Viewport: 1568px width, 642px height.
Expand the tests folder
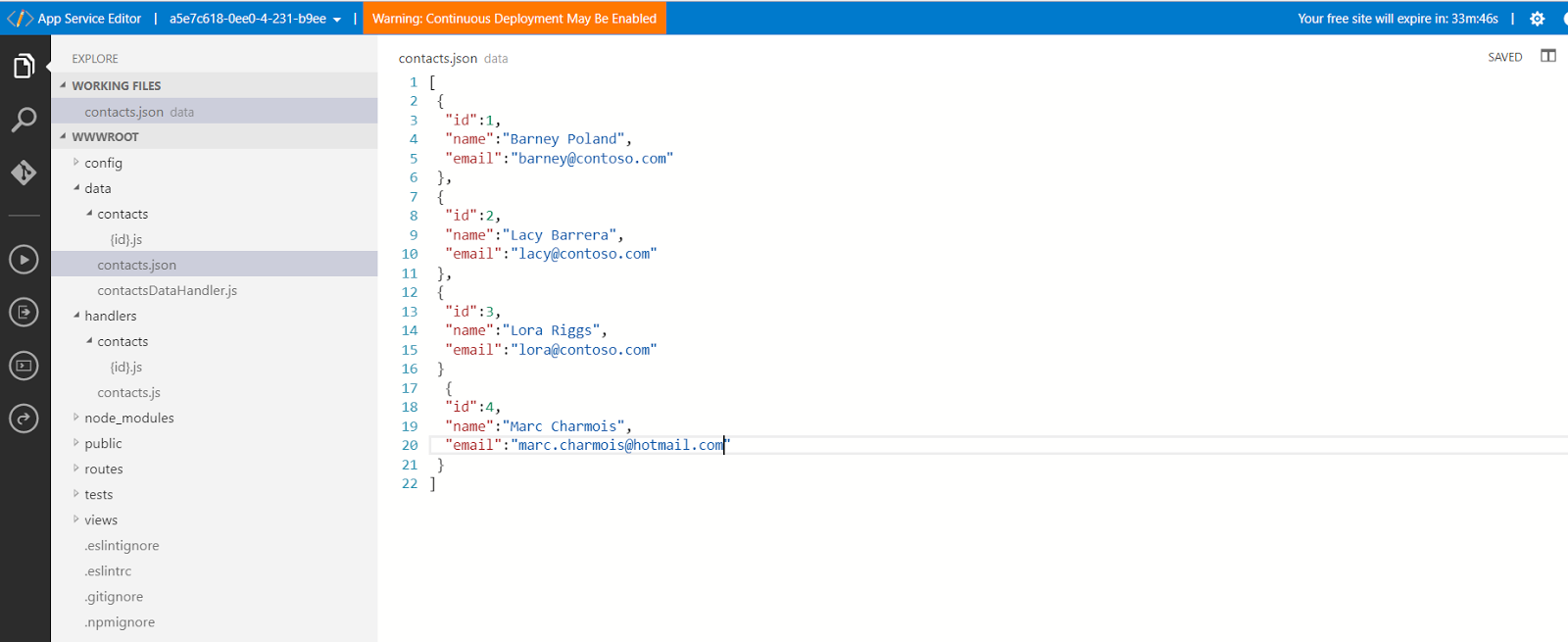click(x=76, y=494)
